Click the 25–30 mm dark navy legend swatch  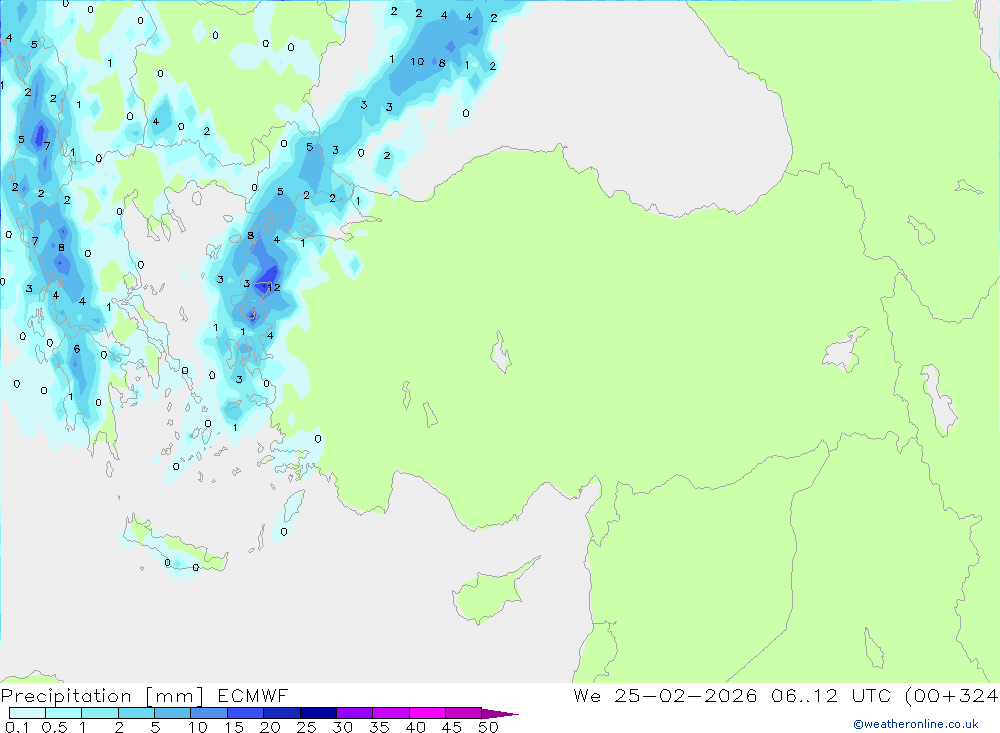318,713
